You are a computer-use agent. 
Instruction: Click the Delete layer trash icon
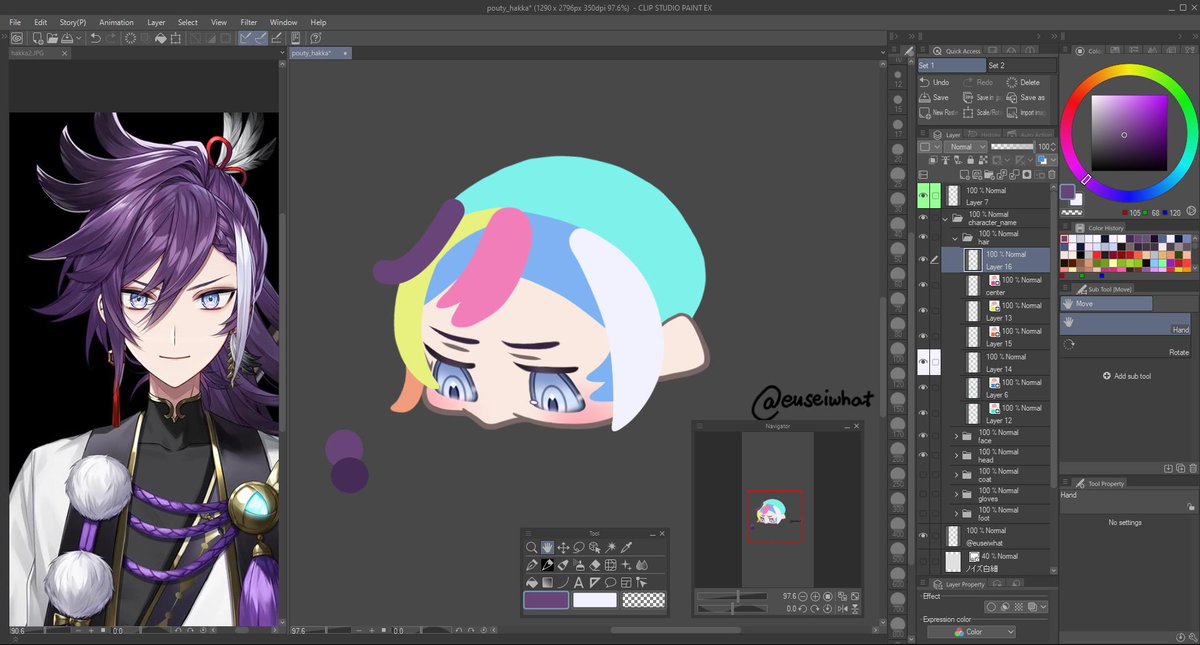coord(1051,173)
